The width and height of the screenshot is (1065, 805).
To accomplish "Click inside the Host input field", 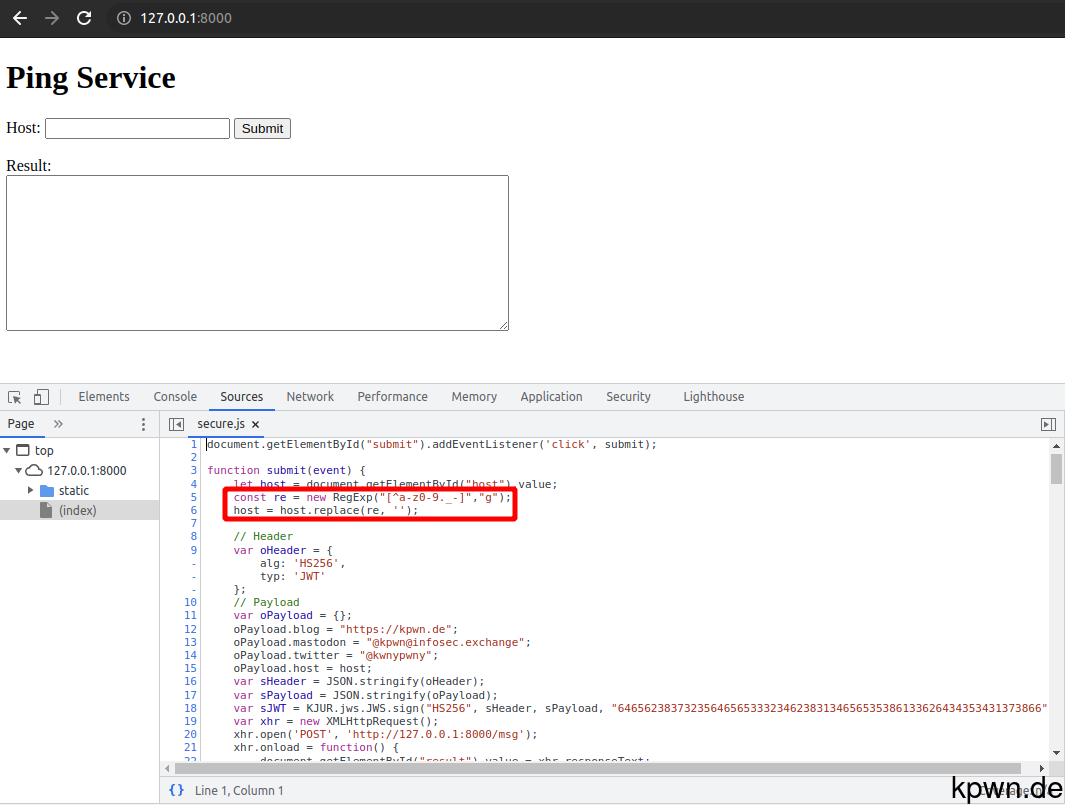I will pos(137,128).
